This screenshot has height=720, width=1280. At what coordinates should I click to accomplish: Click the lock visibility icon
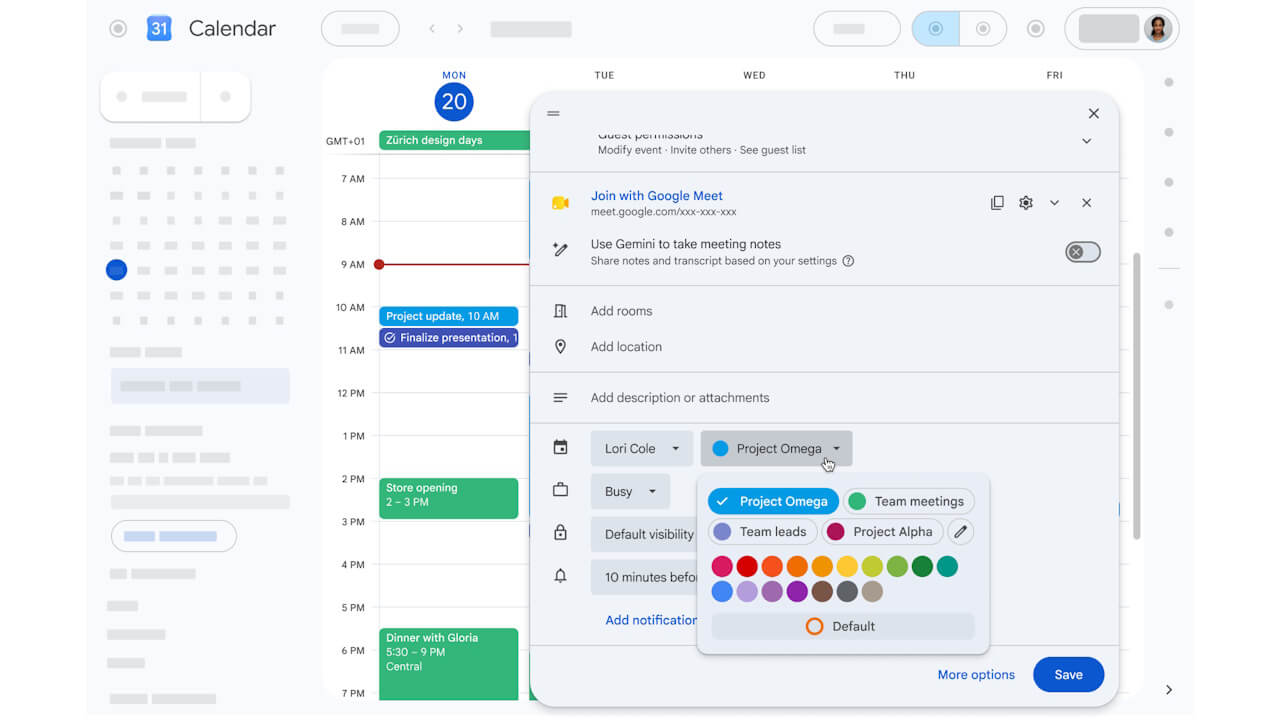(560, 533)
